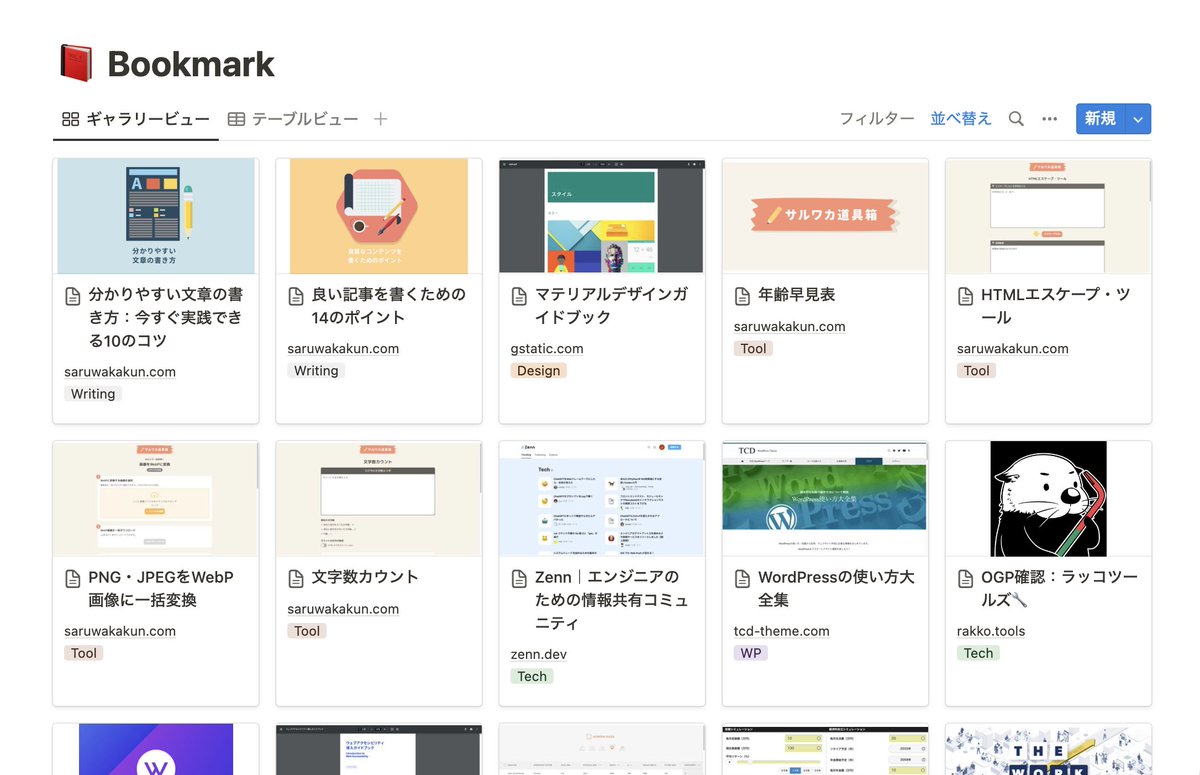Open the Material Design guidebook cover thumbnail
This screenshot has height=775, width=1200.
tap(602, 216)
